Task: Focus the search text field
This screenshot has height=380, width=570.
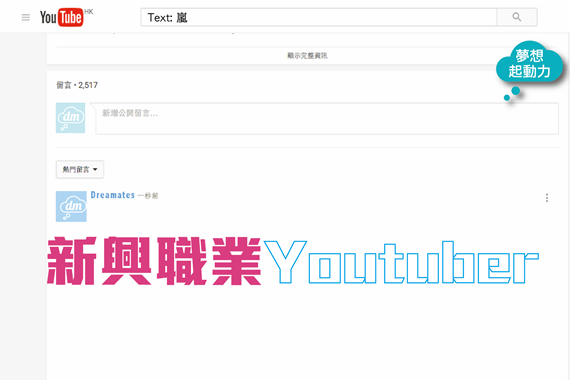Action: [x=319, y=17]
